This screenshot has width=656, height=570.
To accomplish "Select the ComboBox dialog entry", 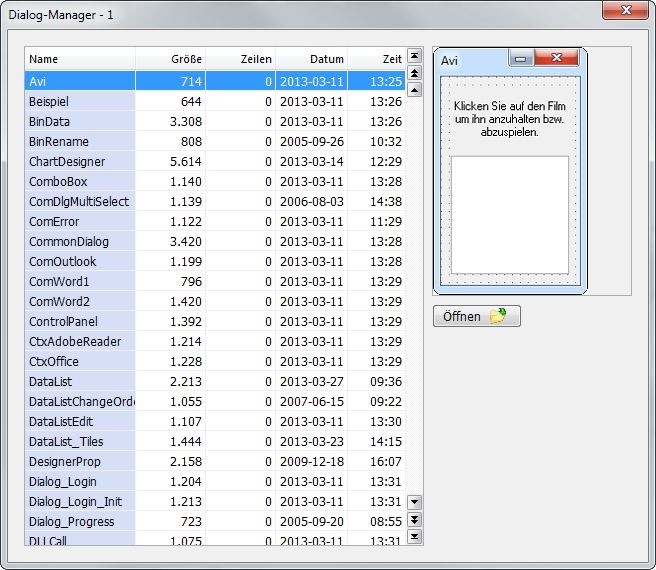I will [x=80, y=181].
